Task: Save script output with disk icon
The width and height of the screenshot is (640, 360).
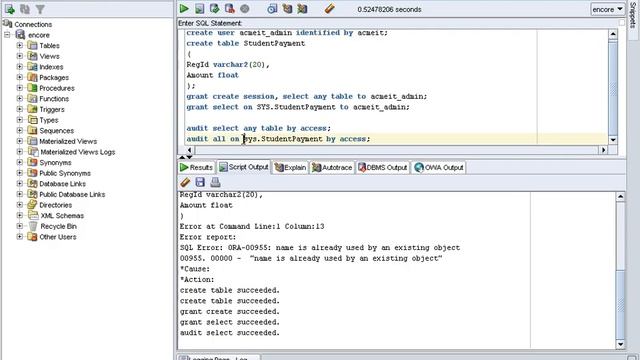Action: pos(200,182)
